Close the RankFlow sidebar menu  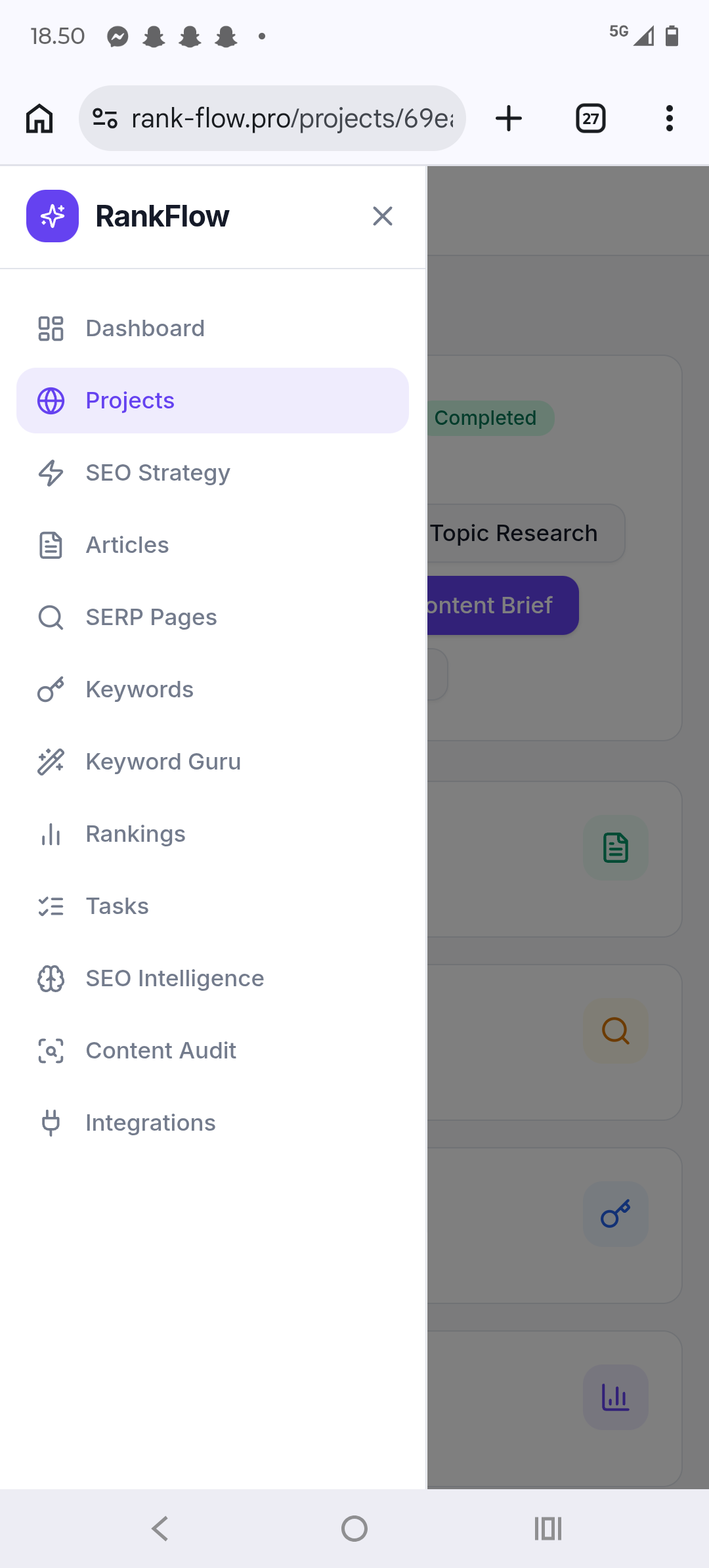tap(382, 216)
